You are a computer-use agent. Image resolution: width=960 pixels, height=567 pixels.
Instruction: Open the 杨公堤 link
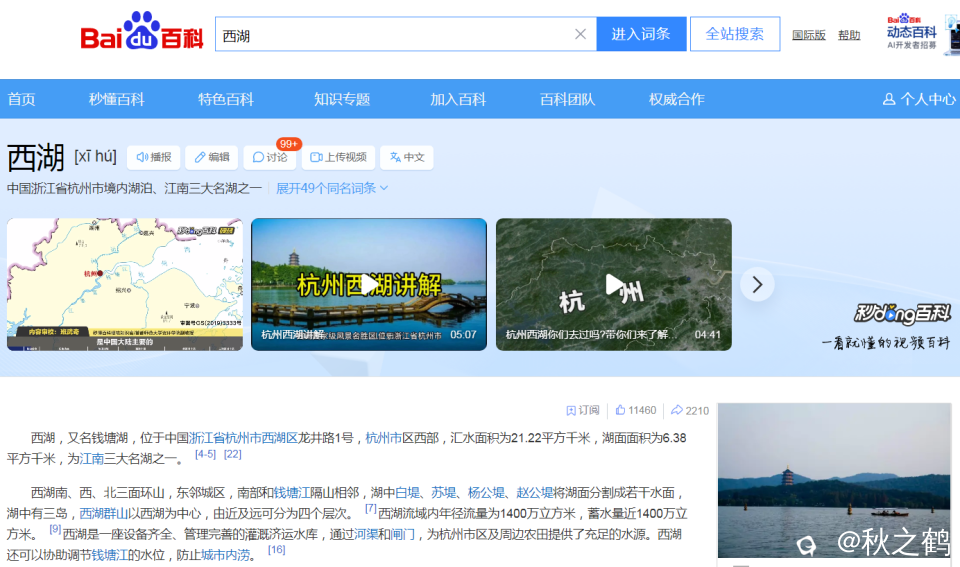486,493
